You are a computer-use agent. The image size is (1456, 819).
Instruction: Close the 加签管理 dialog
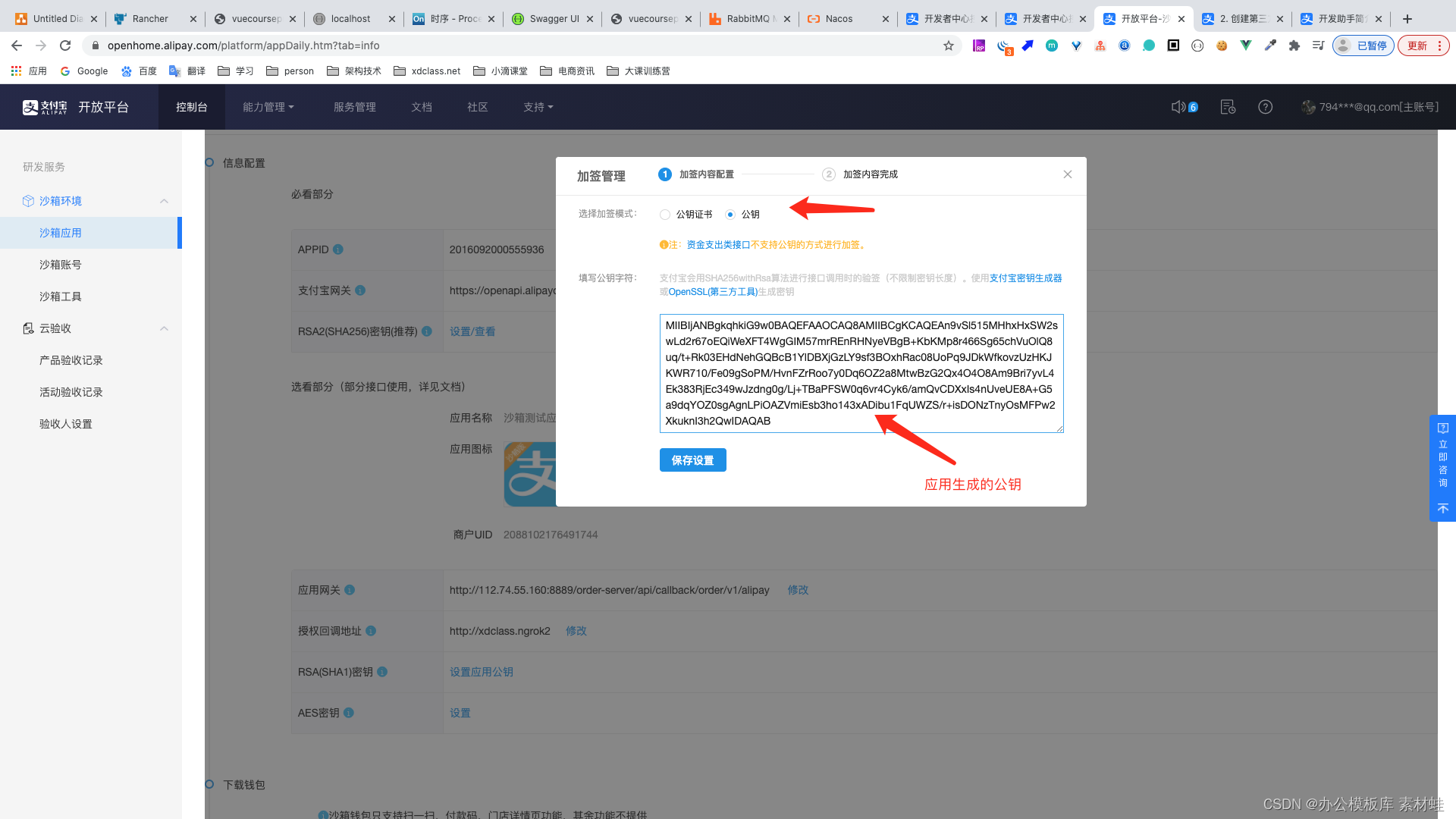(1067, 174)
